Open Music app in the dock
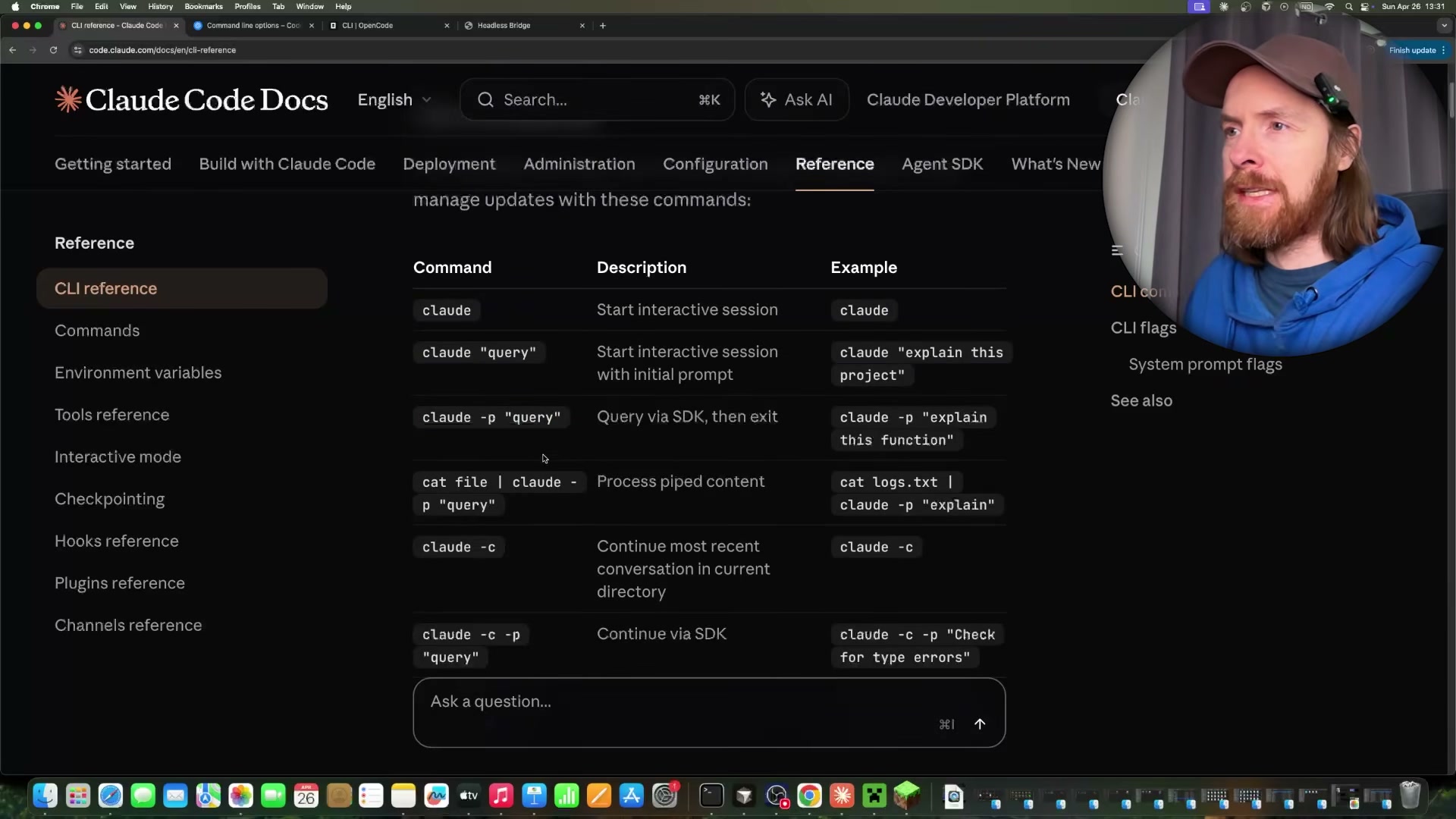Image resolution: width=1456 pixels, height=819 pixels. click(501, 795)
